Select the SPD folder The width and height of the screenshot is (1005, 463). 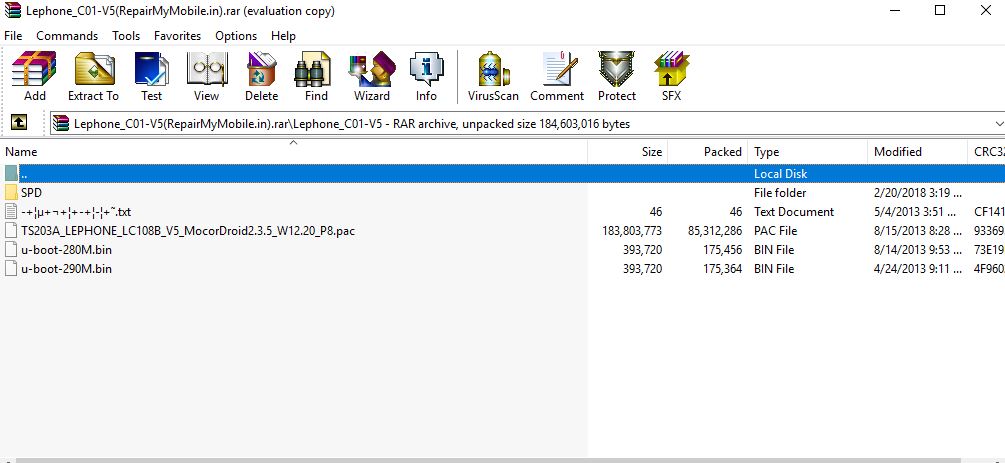pos(31,192)
